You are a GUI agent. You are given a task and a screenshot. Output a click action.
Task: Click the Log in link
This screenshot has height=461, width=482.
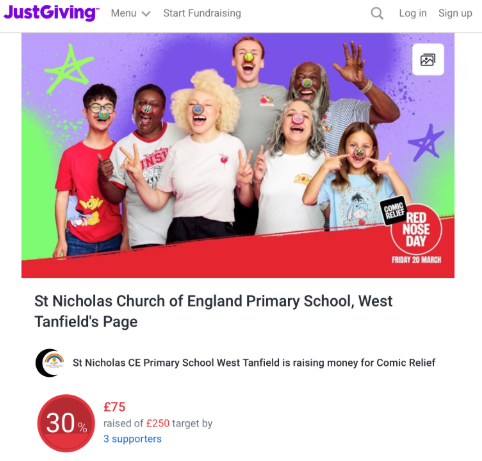(x=413, y=13)
